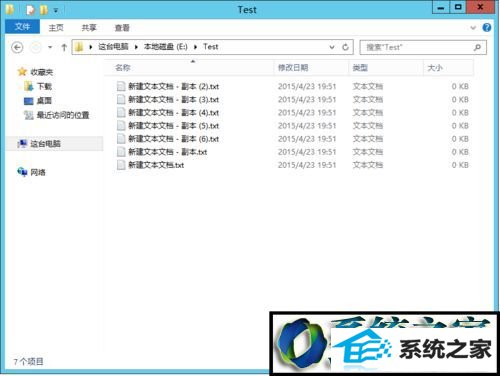Click the search magnifier icon
Screen dimensions: 500x376
[x=477, y=47]
